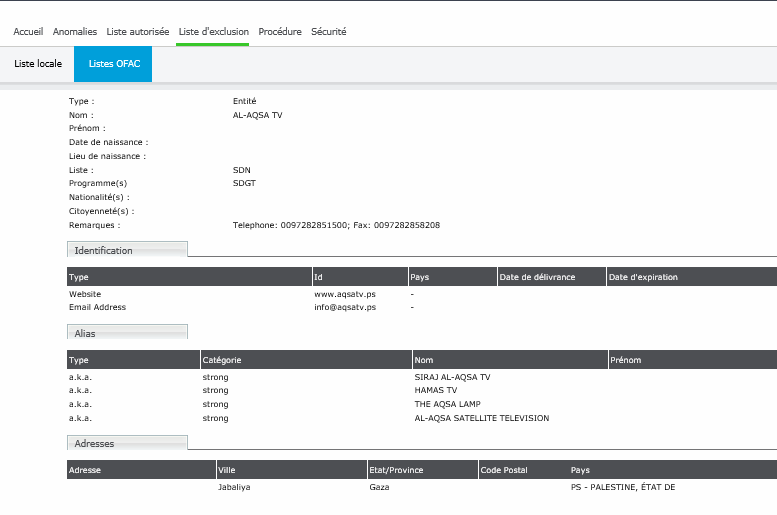Open the Accueil menu item
This screenshot has width=777, height=515.
click(28, 32)
